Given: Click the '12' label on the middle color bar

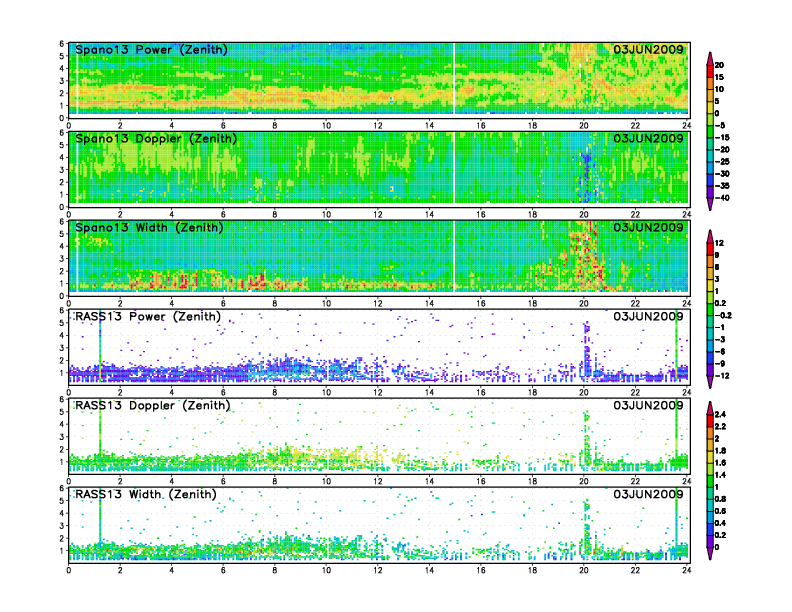Looking at the screenshot, I should (719, 243).
